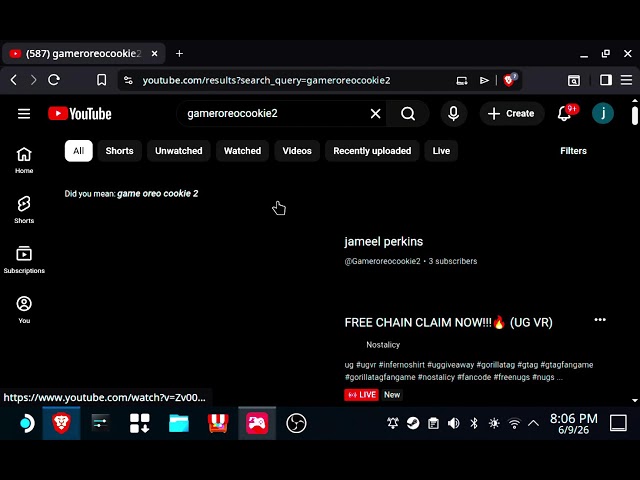This screenshot has width=640, height=480.
Task: Click the cast screen icon in address bar
Action: coord(462,80)
